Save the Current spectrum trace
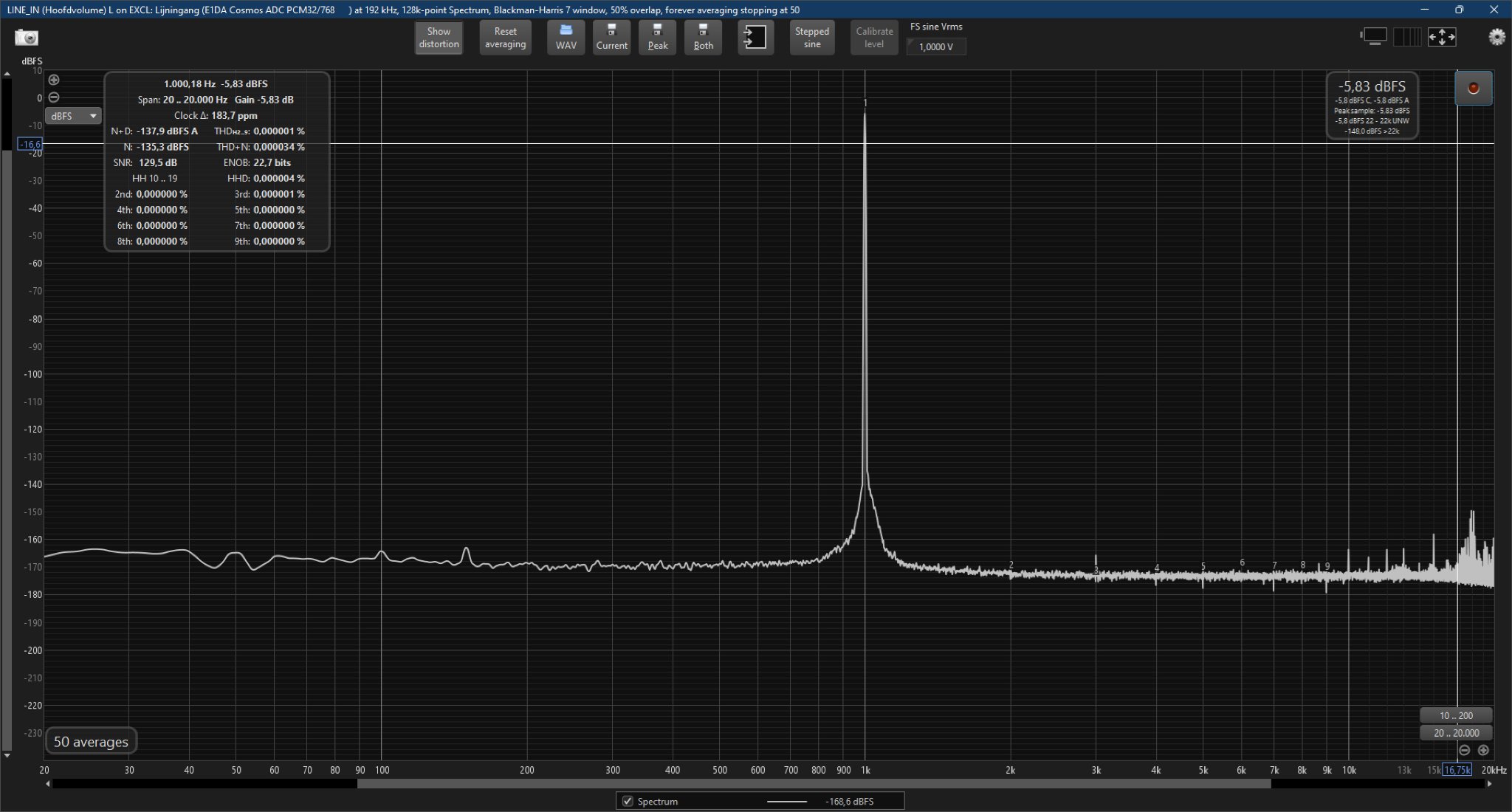 611,38
